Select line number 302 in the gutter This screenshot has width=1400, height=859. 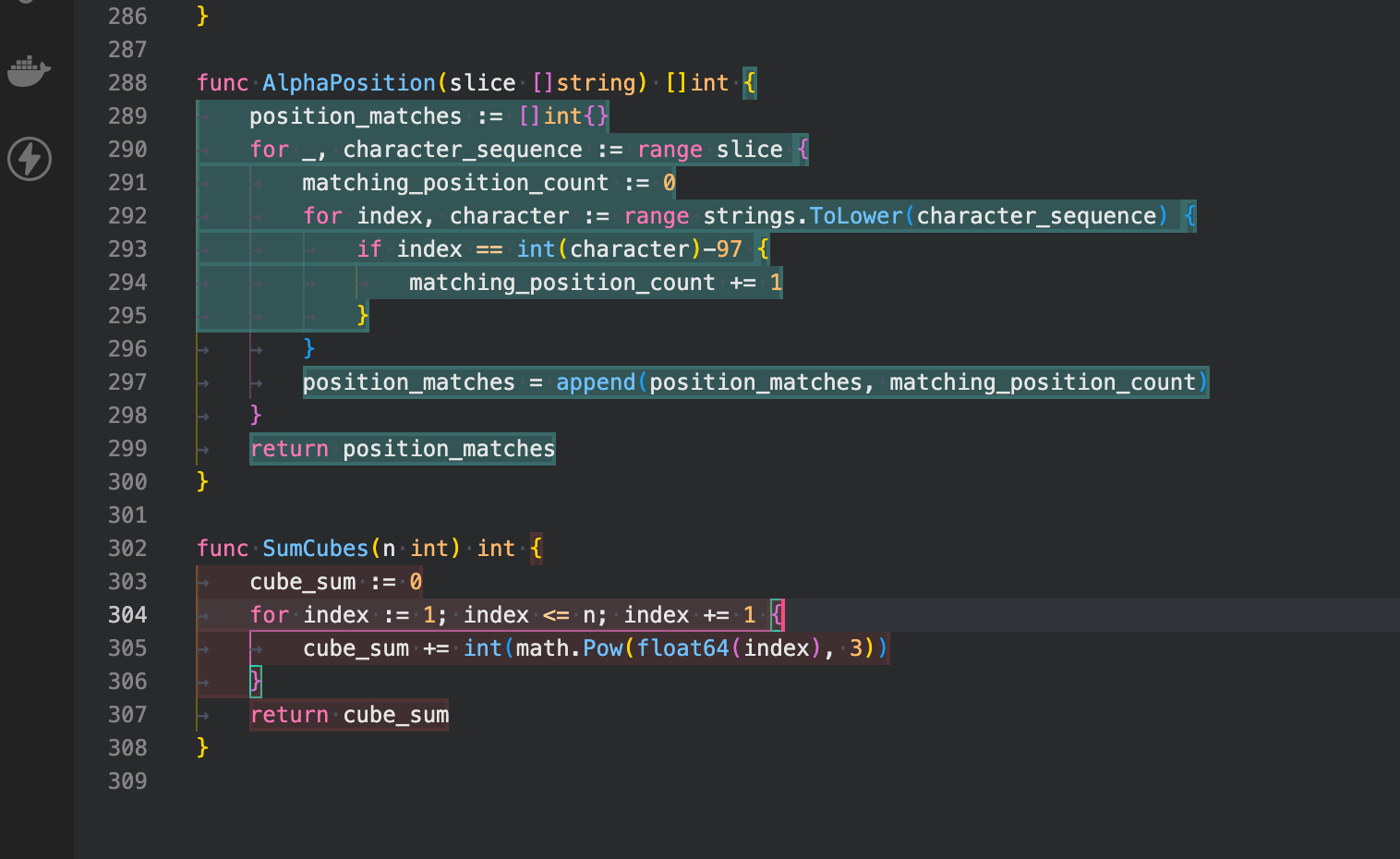127,549
